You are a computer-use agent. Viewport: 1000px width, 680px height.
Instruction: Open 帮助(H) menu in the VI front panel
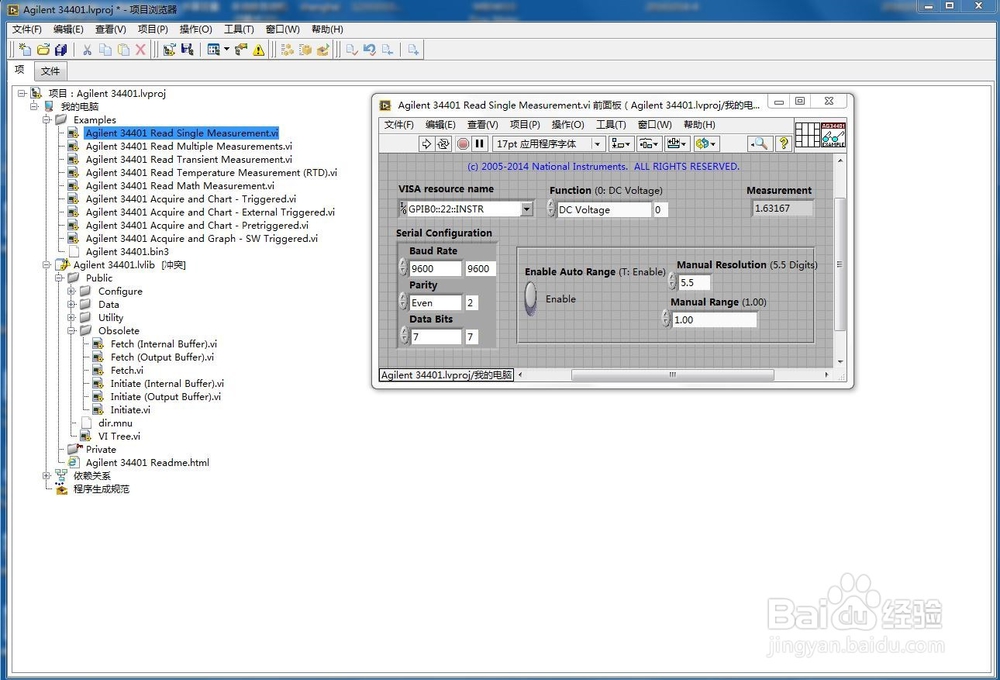point(700,124)
